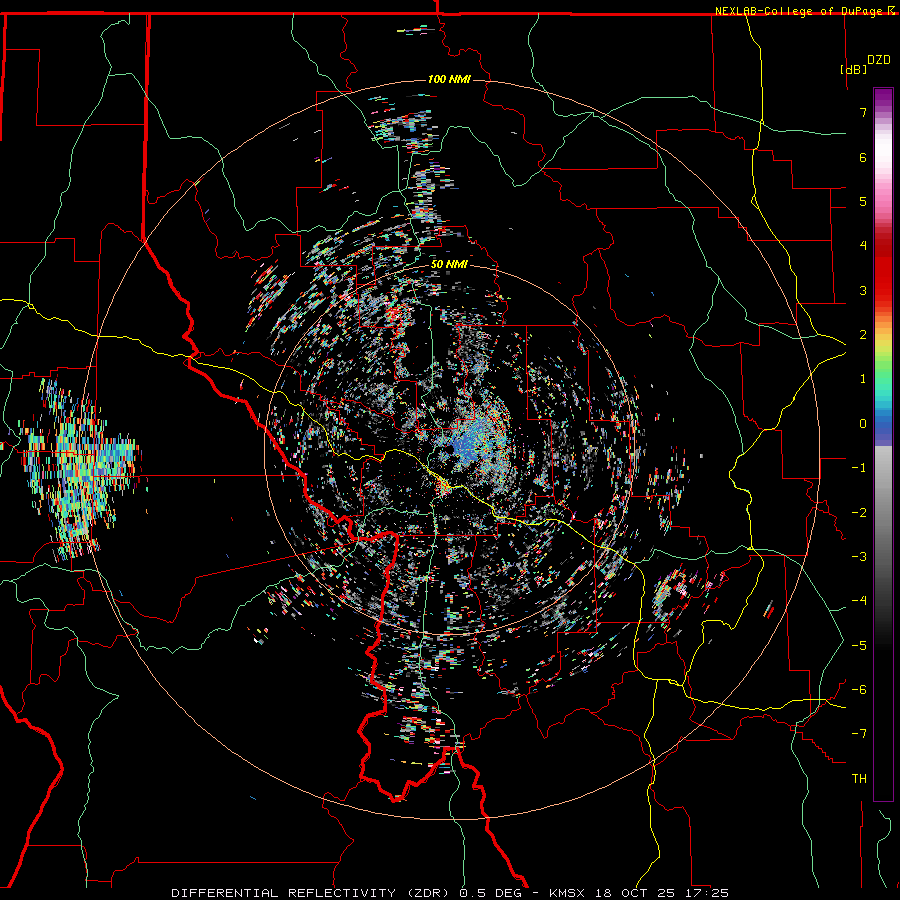Screen dimensions: 900x900
Task: Click the color scale value 2
Action: [x=863, y=335]
